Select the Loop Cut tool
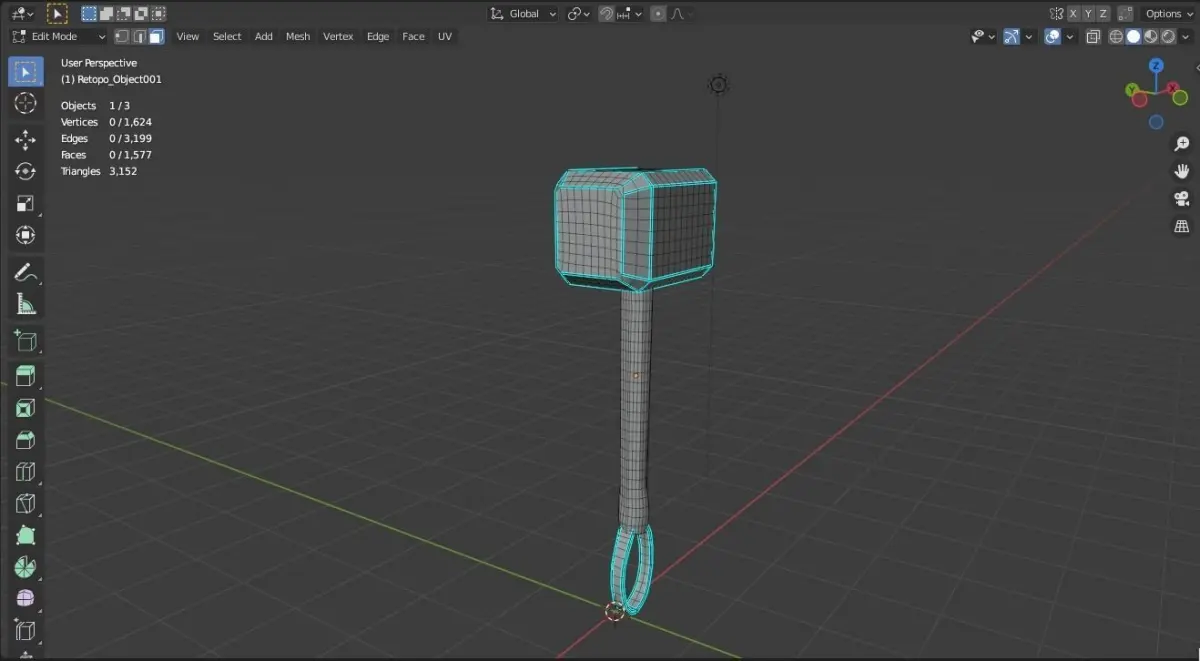This screenshot has height=661, width=1200. pos(25,472)
